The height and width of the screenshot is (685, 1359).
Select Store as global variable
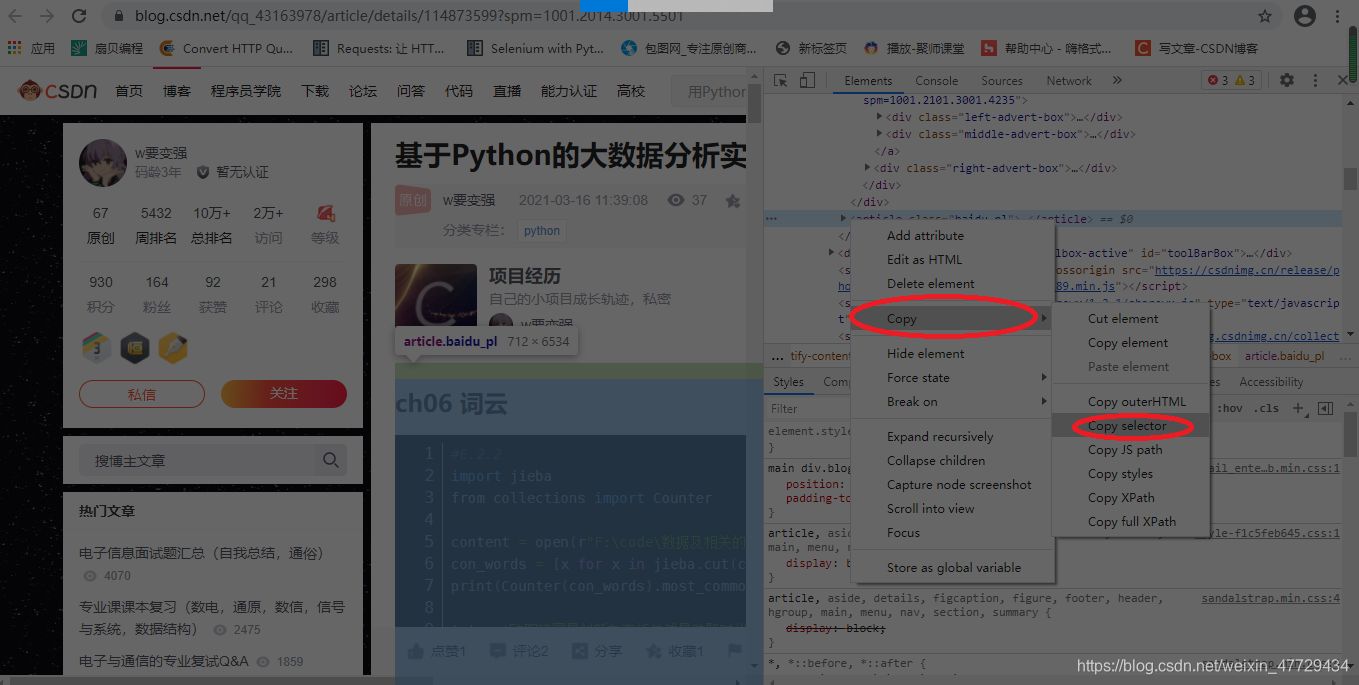[x=953, y=568]
